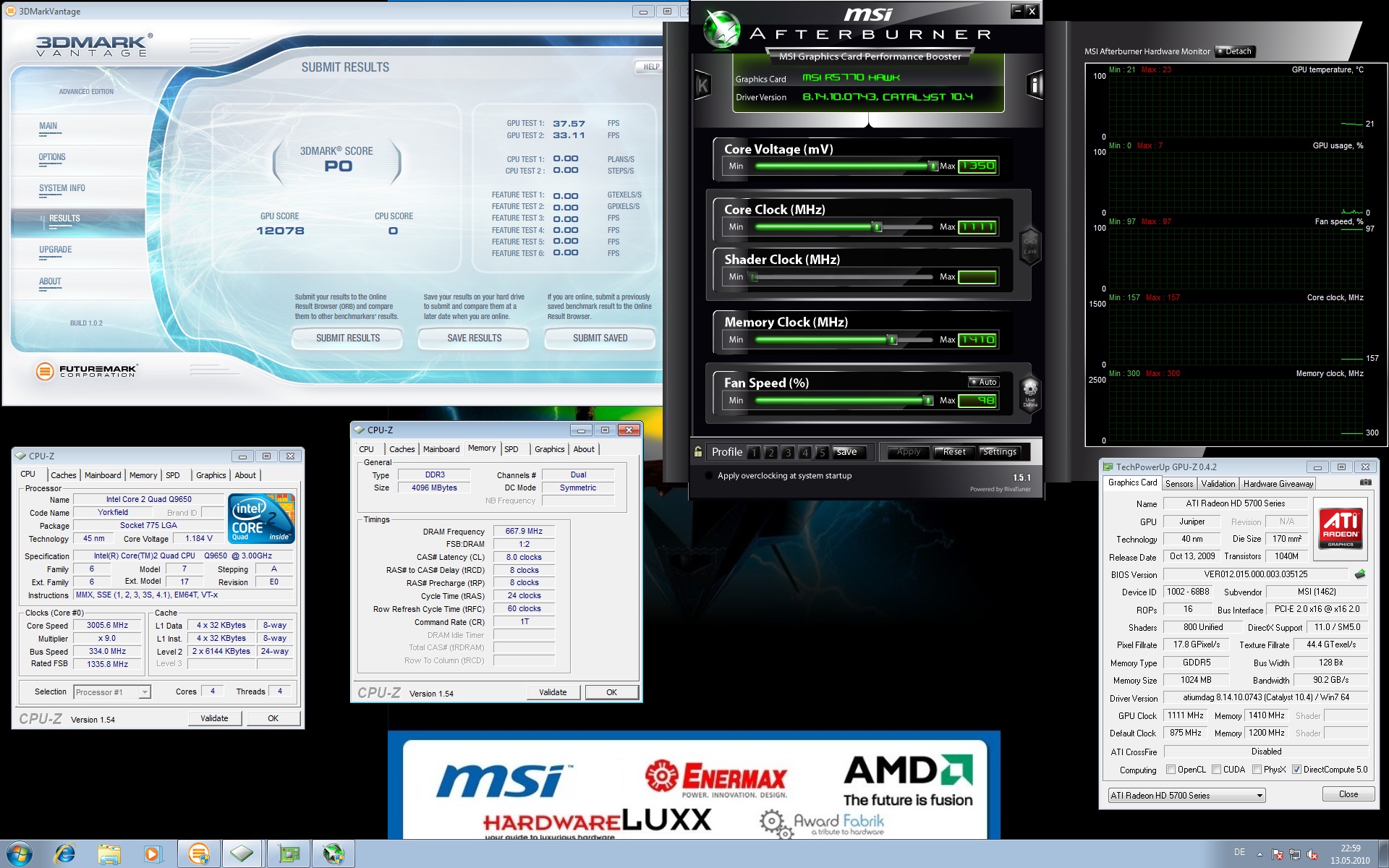Click the Futuremark logo
This screenshot has height=868, width=1389.
click(x=86, y=371)
